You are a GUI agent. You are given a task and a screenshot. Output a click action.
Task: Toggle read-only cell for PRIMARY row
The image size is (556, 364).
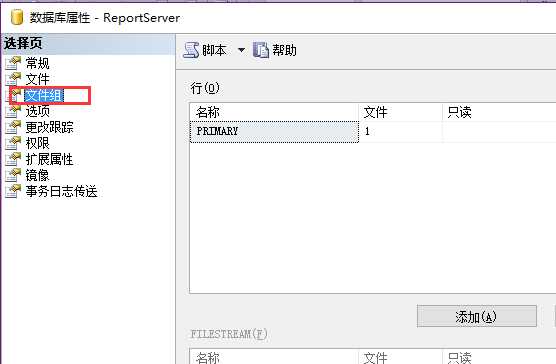[x=499, y=131]
